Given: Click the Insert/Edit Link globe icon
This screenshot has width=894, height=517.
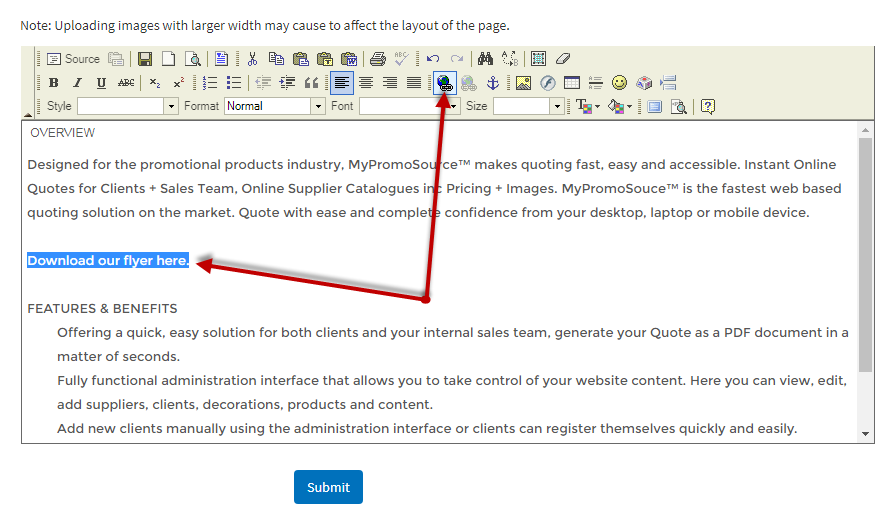Looking at the screenshot, I should (445, 83).
